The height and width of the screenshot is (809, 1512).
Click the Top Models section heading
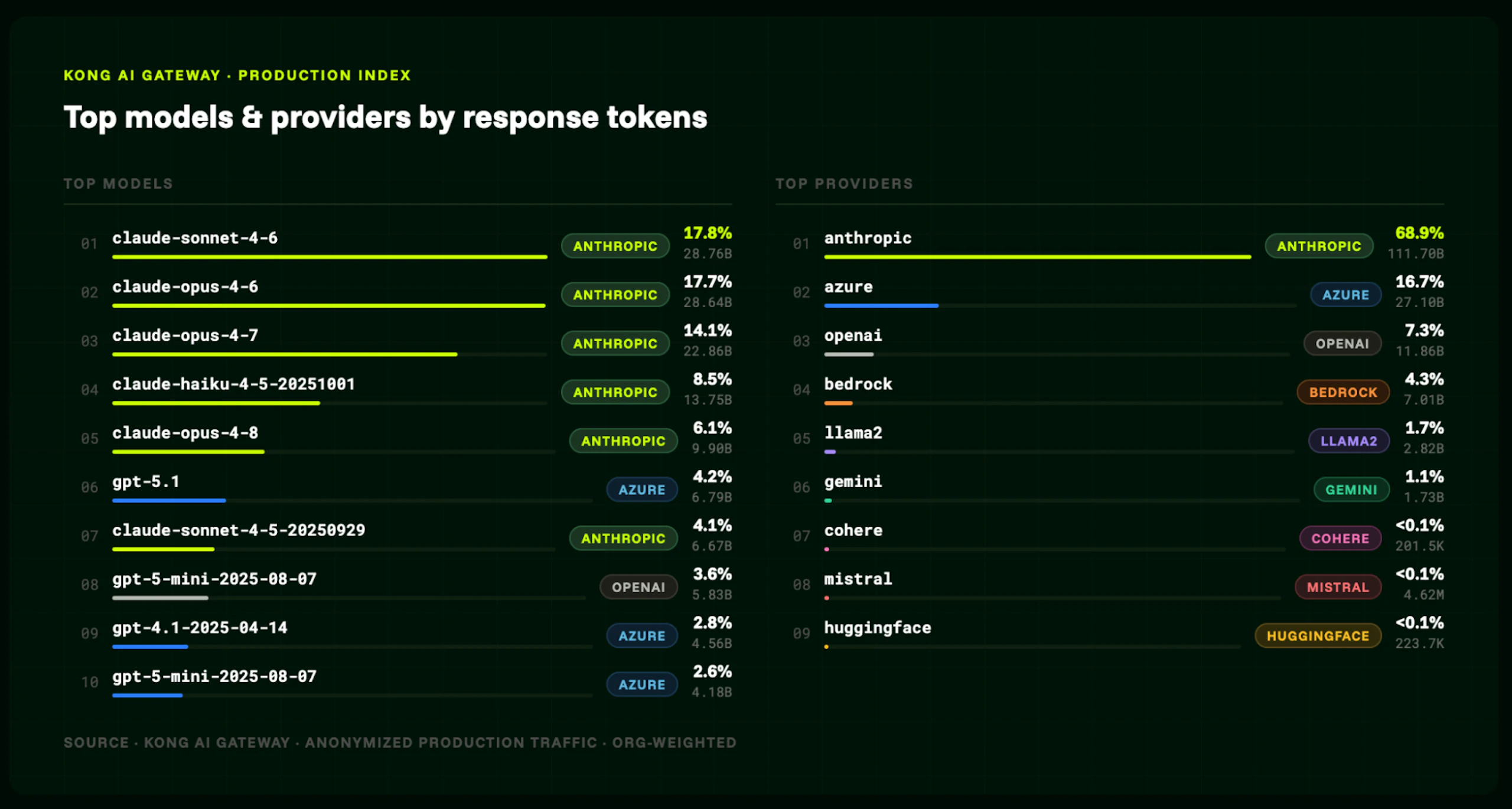coord(118,184)
